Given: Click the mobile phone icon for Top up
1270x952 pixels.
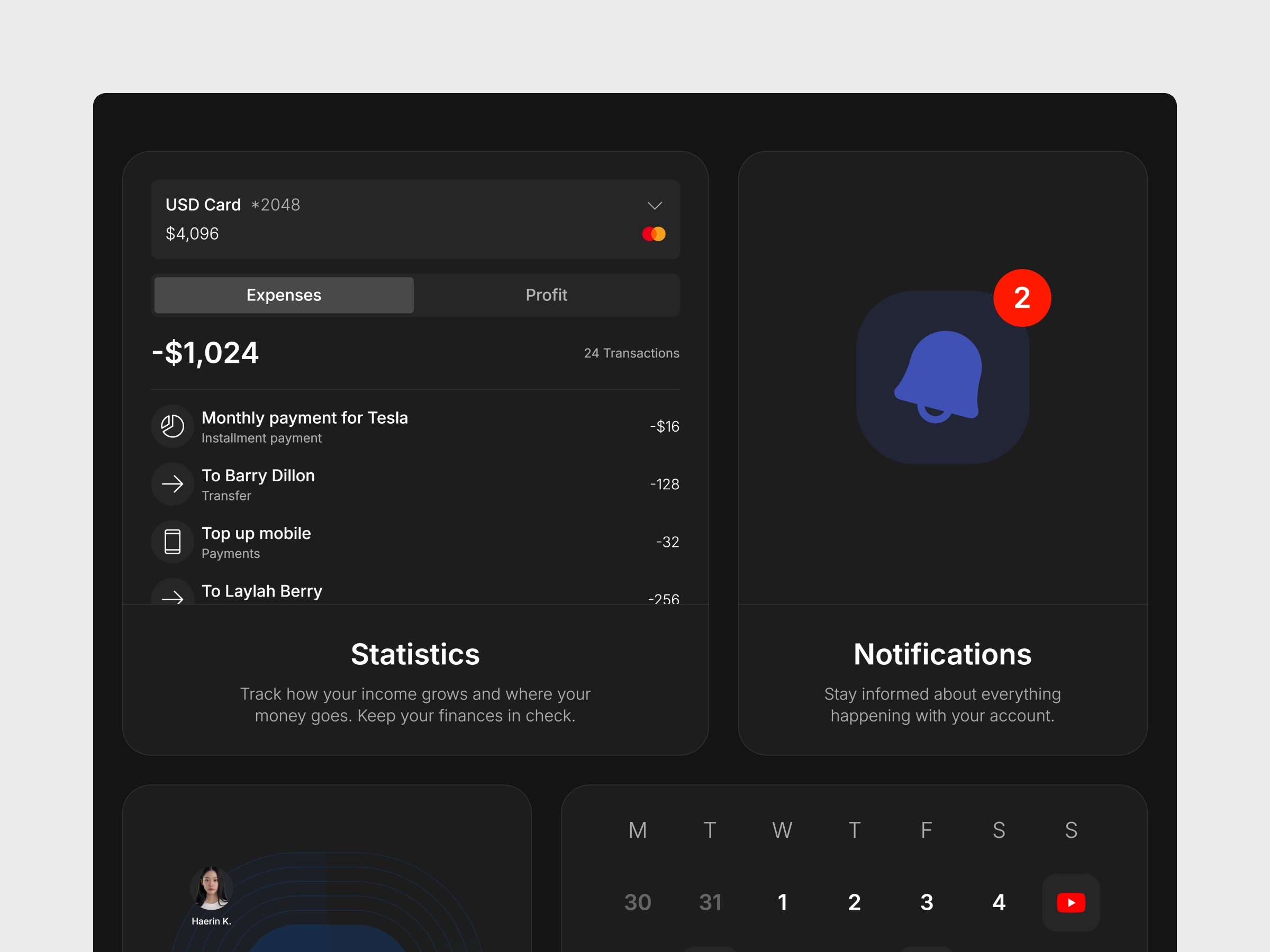Looking at the screenshot, I should pos(172,542).
